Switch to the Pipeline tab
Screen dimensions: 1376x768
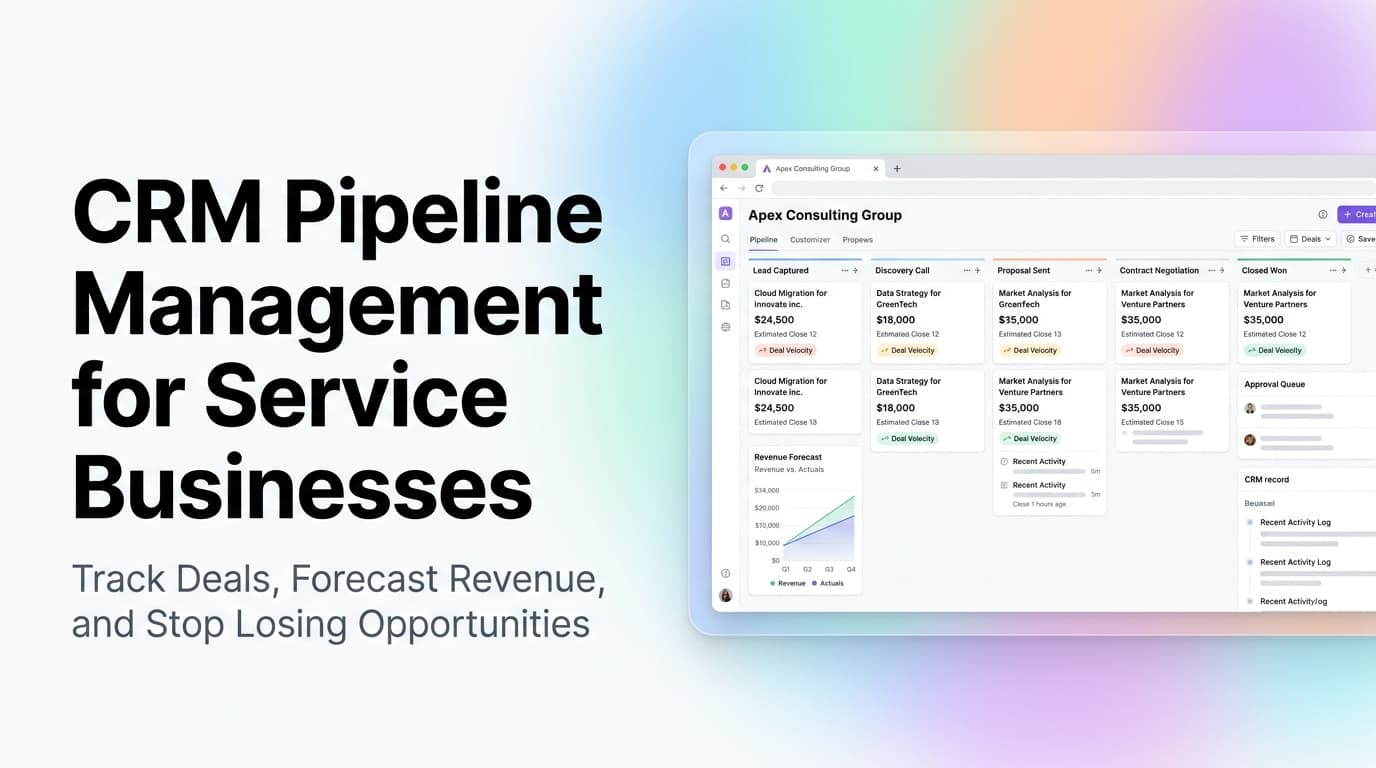pos(763,240)
